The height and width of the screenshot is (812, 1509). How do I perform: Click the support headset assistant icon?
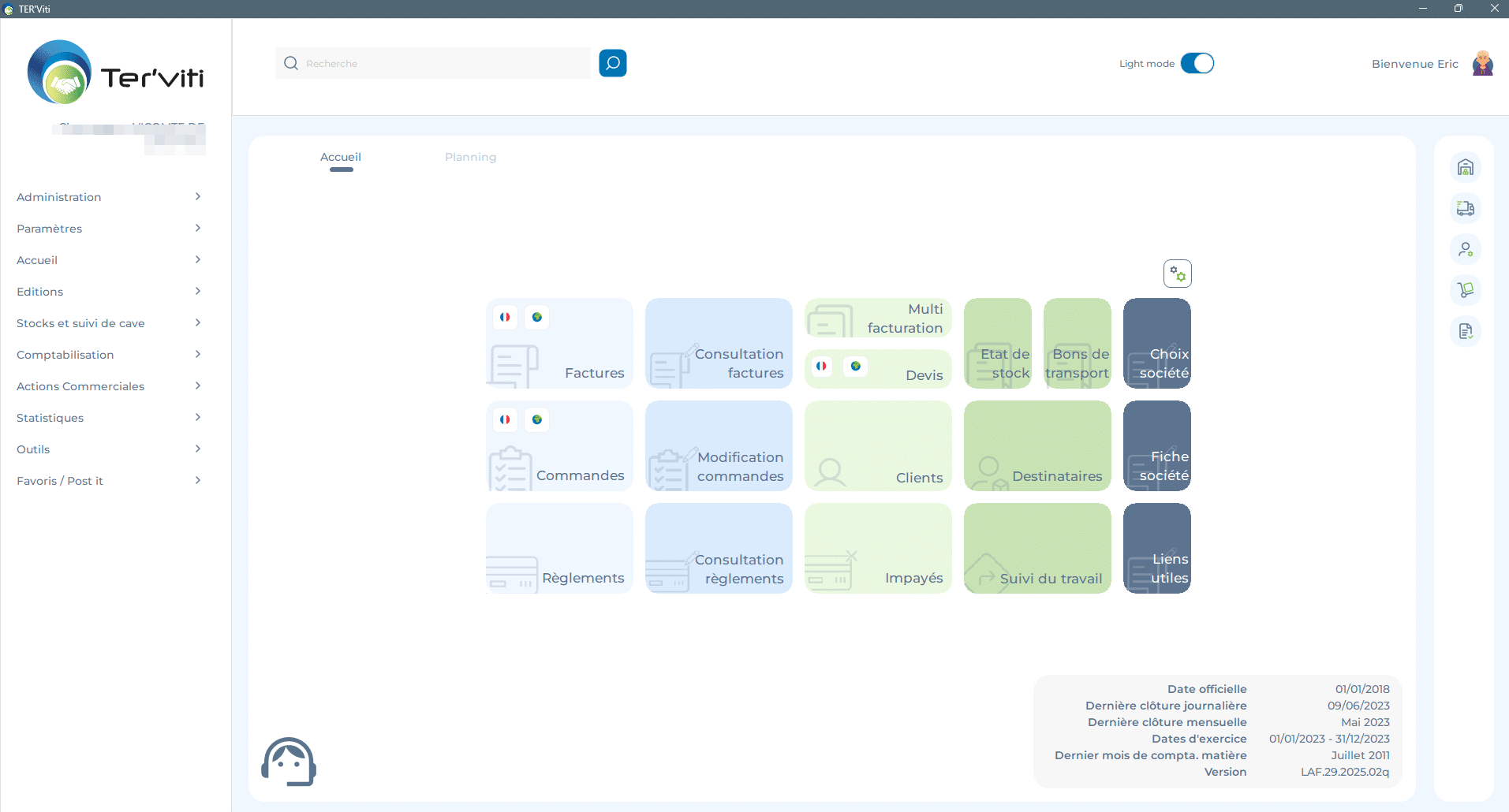[x=289, y=762]
